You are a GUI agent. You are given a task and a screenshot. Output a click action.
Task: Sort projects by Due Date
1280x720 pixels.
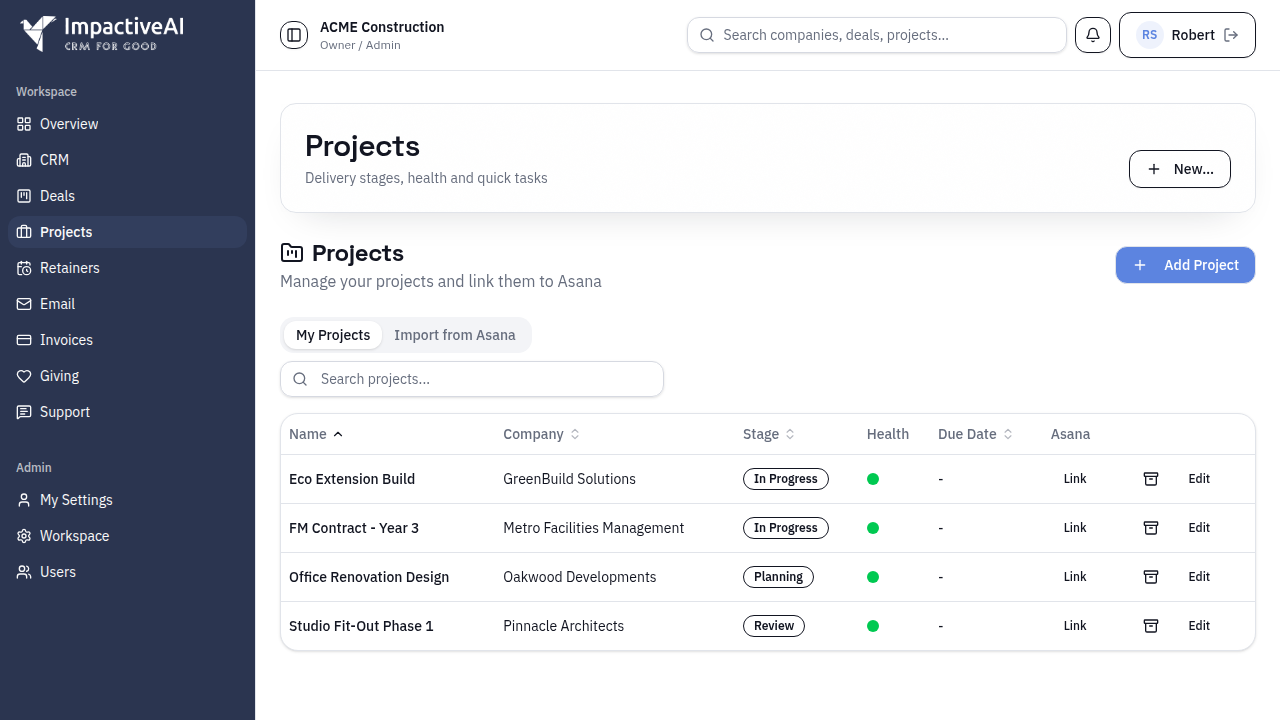[x=1006, y=434]
